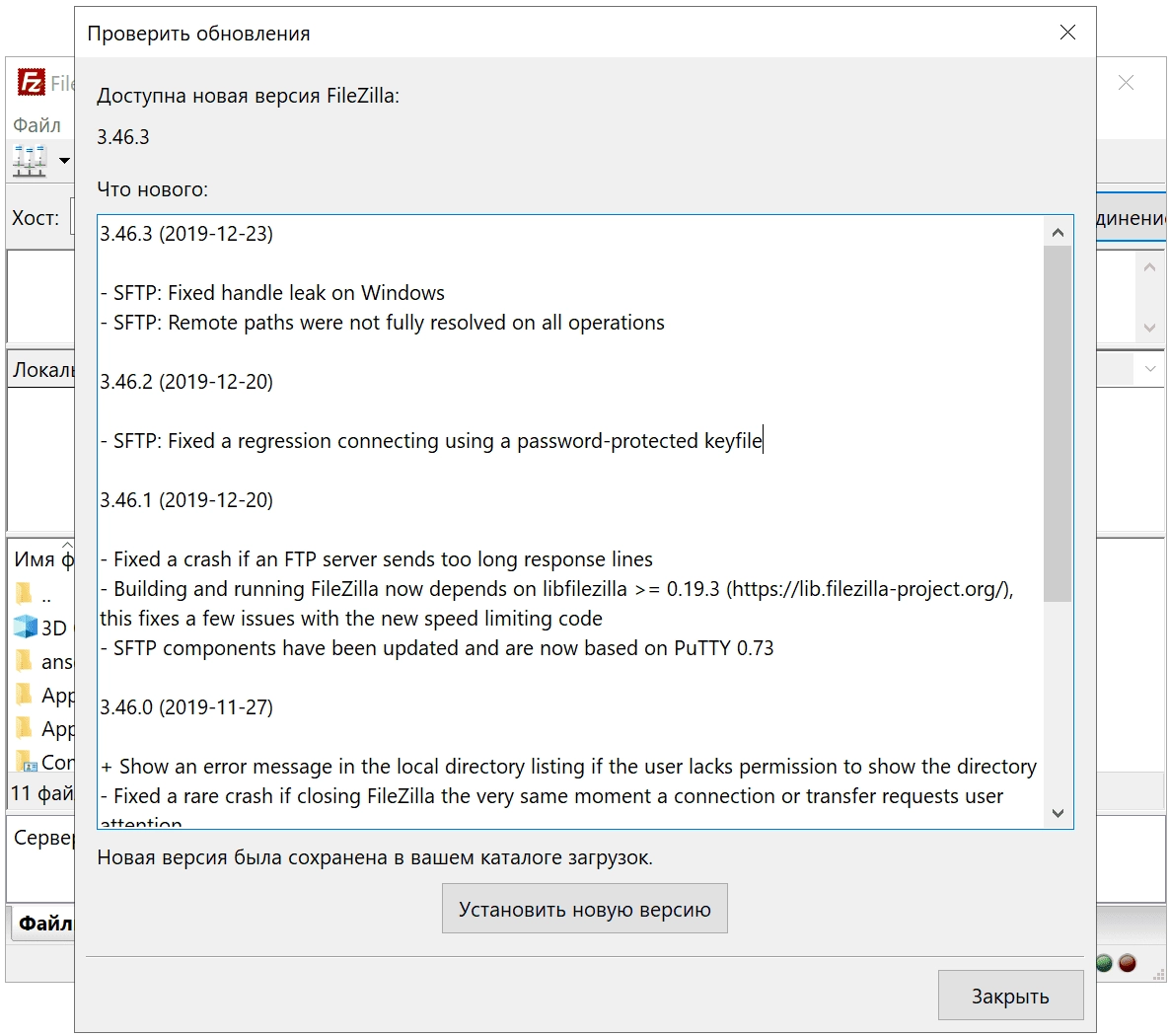
Task: Click the '3.46.2 (2019-12-20)' changelog heading
Action: [186, 381]
